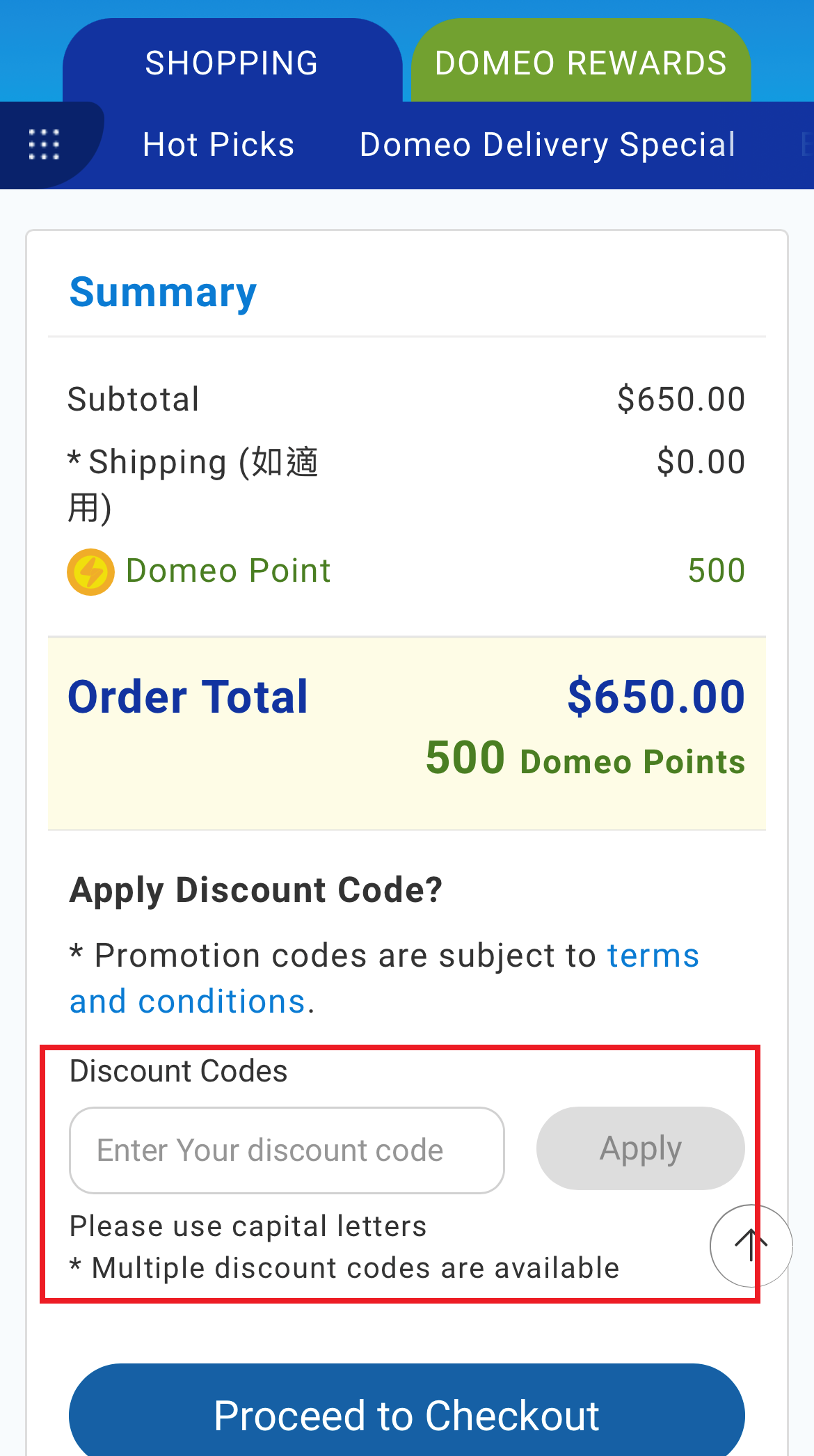Viewport: 814px width, 1456px height.
Task: Switch to the SHOPPING tab
Action: pyautogui.click(x=232, y=63)
